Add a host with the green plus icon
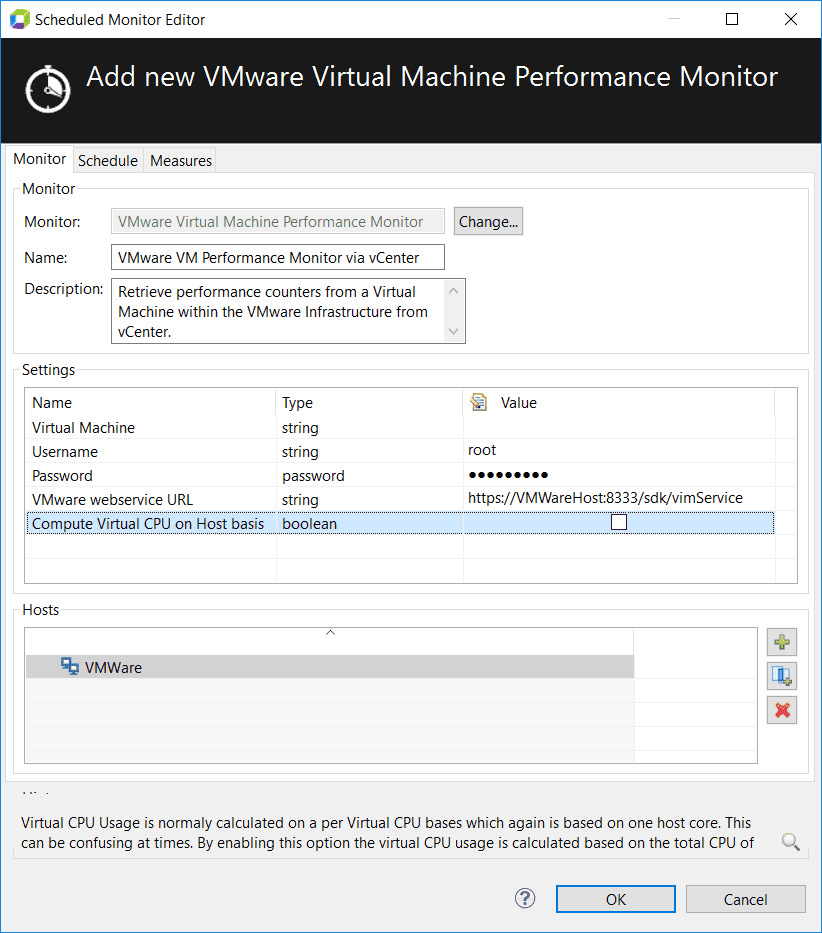The image size is (822, 933). 782,642
